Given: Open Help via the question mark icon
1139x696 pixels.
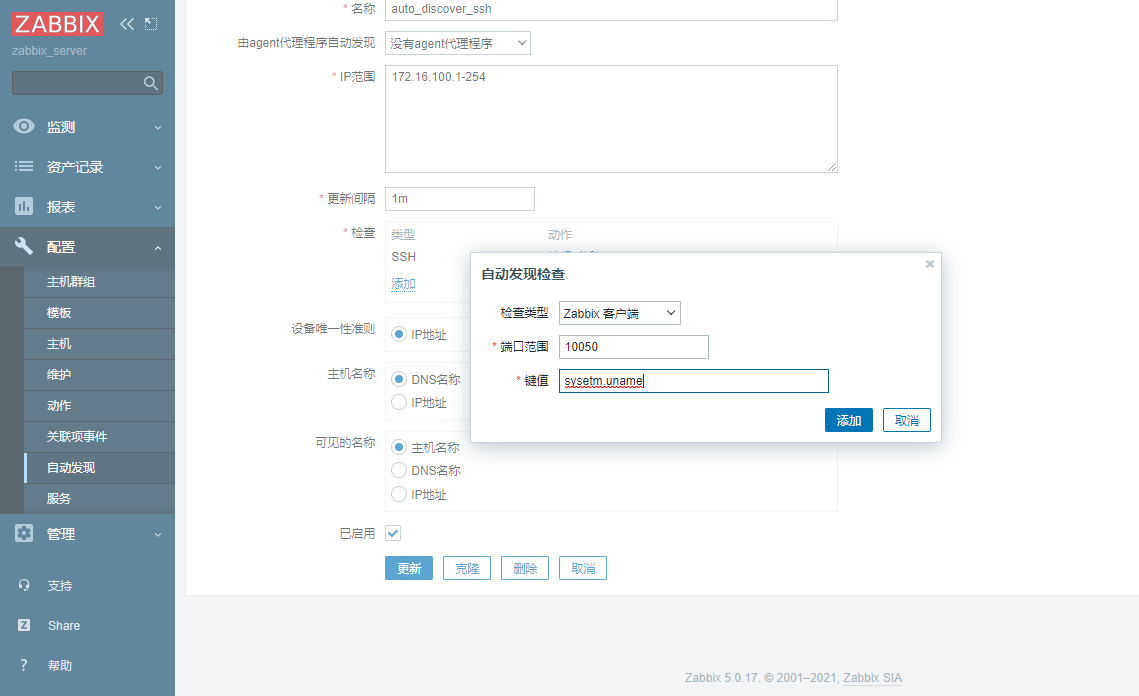Looking at the screenshot, I should pos(24,666).
